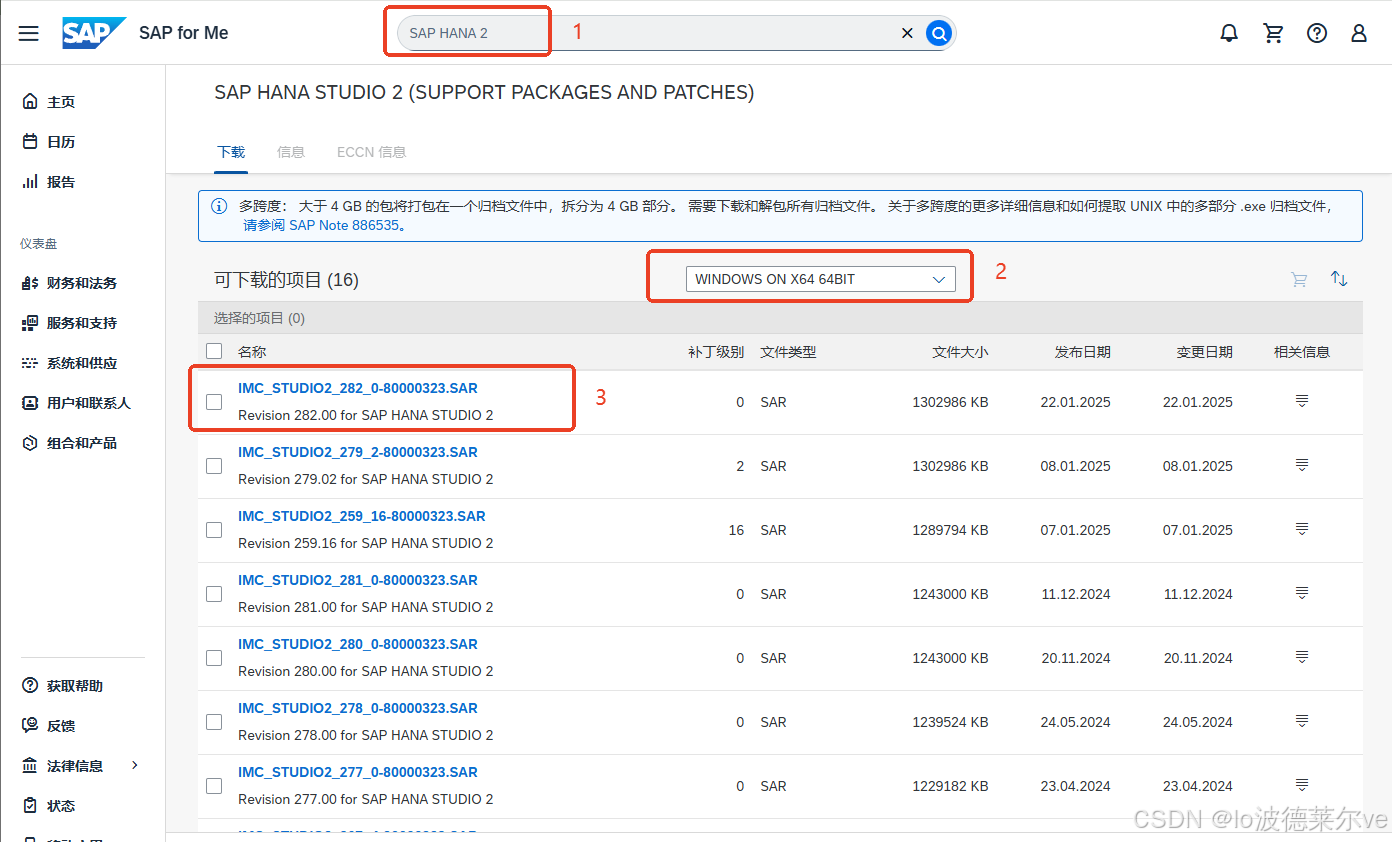Check the IMC_STUDIO2_259_16 row checkbox
The height and width of the screenshot is (842, 1392).
(x=214, y=530)
